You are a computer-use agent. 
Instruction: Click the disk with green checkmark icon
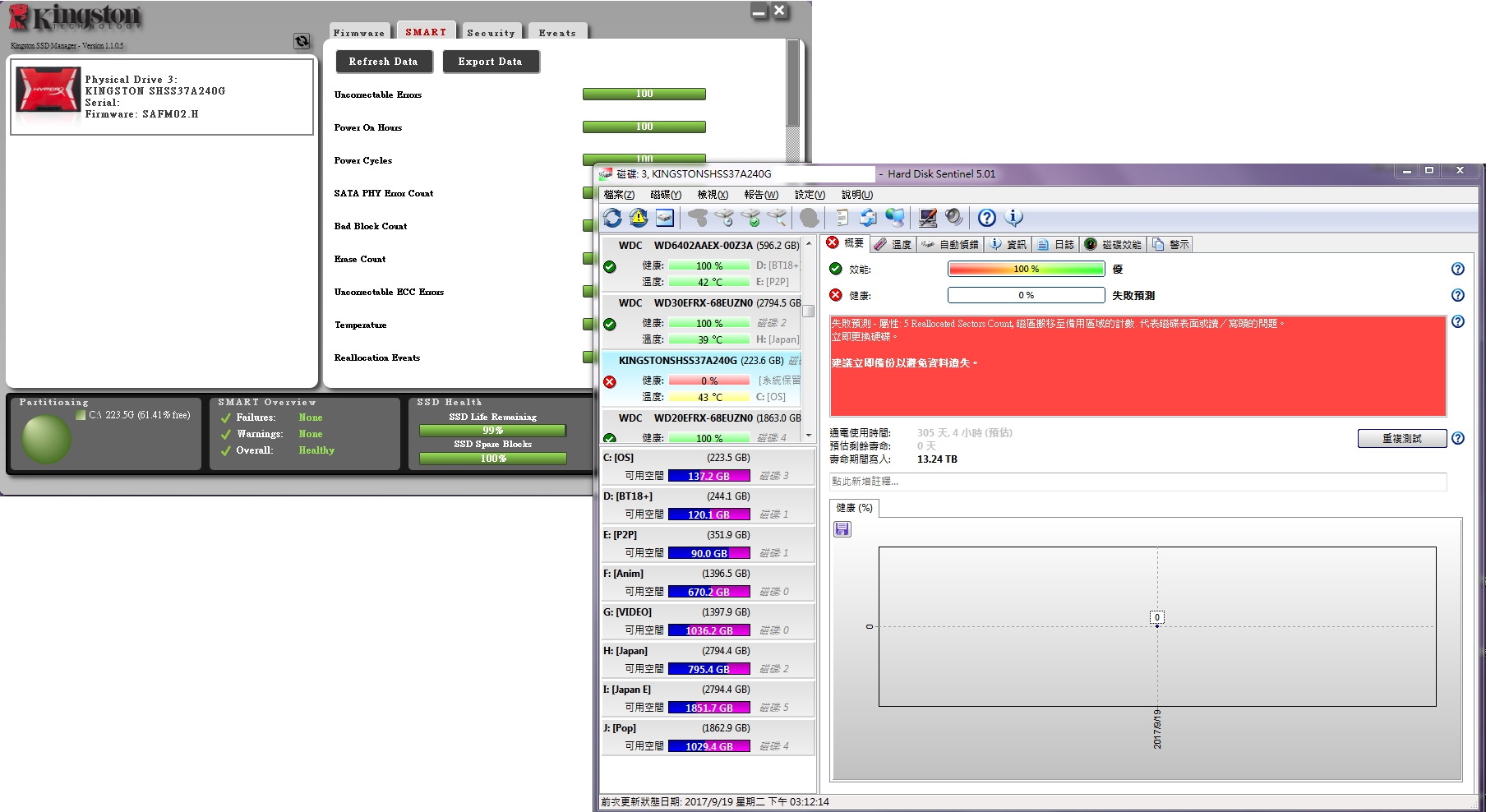[750, 218]
